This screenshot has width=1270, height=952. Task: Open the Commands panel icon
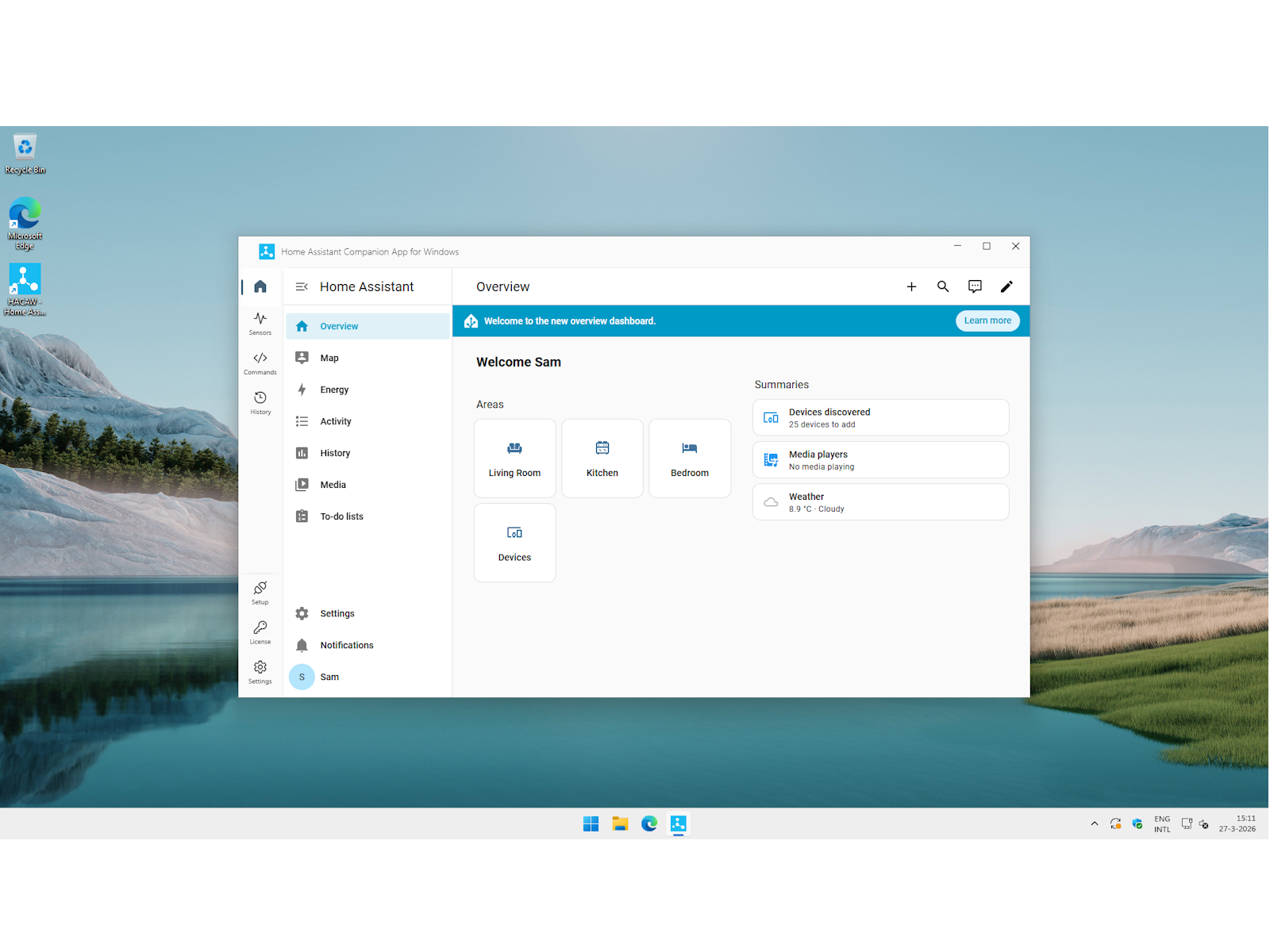[x=260, y=363]
